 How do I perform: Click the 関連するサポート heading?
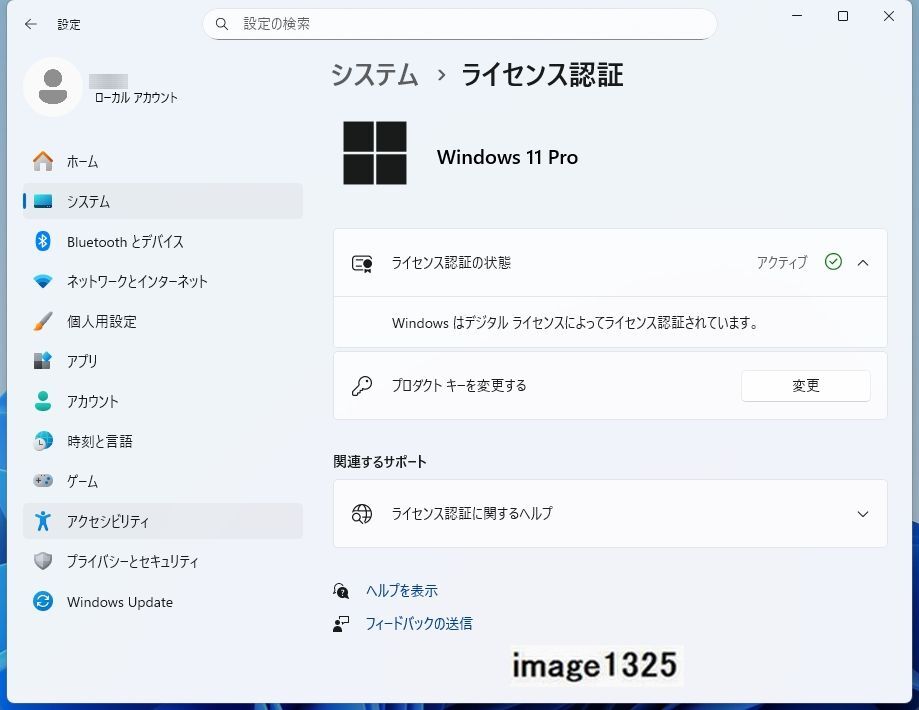pyautogui.click(x=380, y=462)
